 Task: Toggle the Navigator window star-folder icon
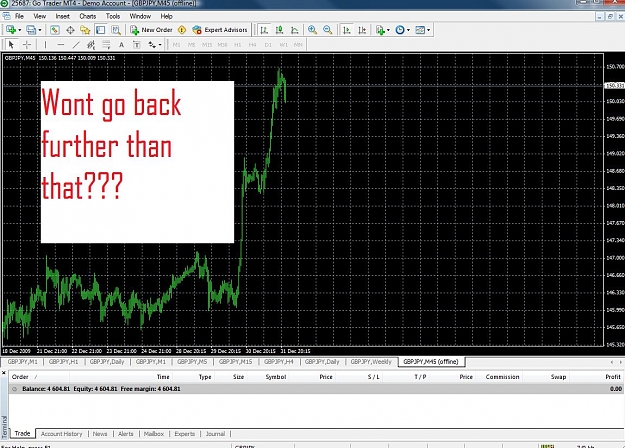tap(85, 30)
